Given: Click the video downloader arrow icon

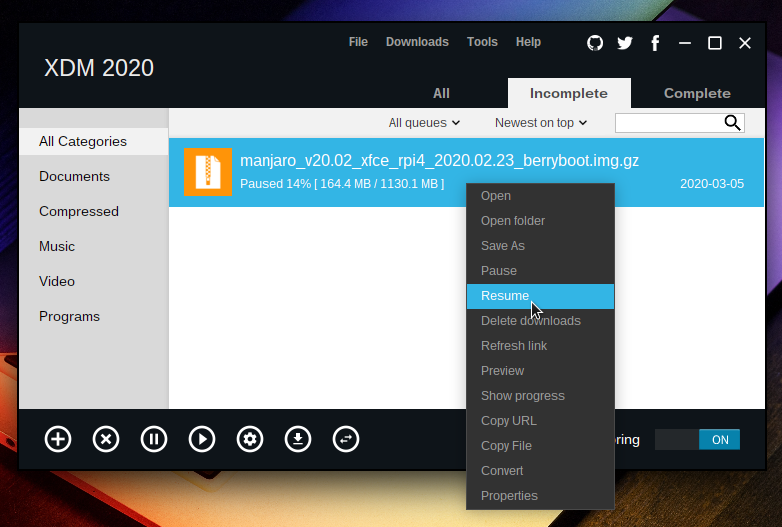Looking at the screenshot, I should click(298, 439).
